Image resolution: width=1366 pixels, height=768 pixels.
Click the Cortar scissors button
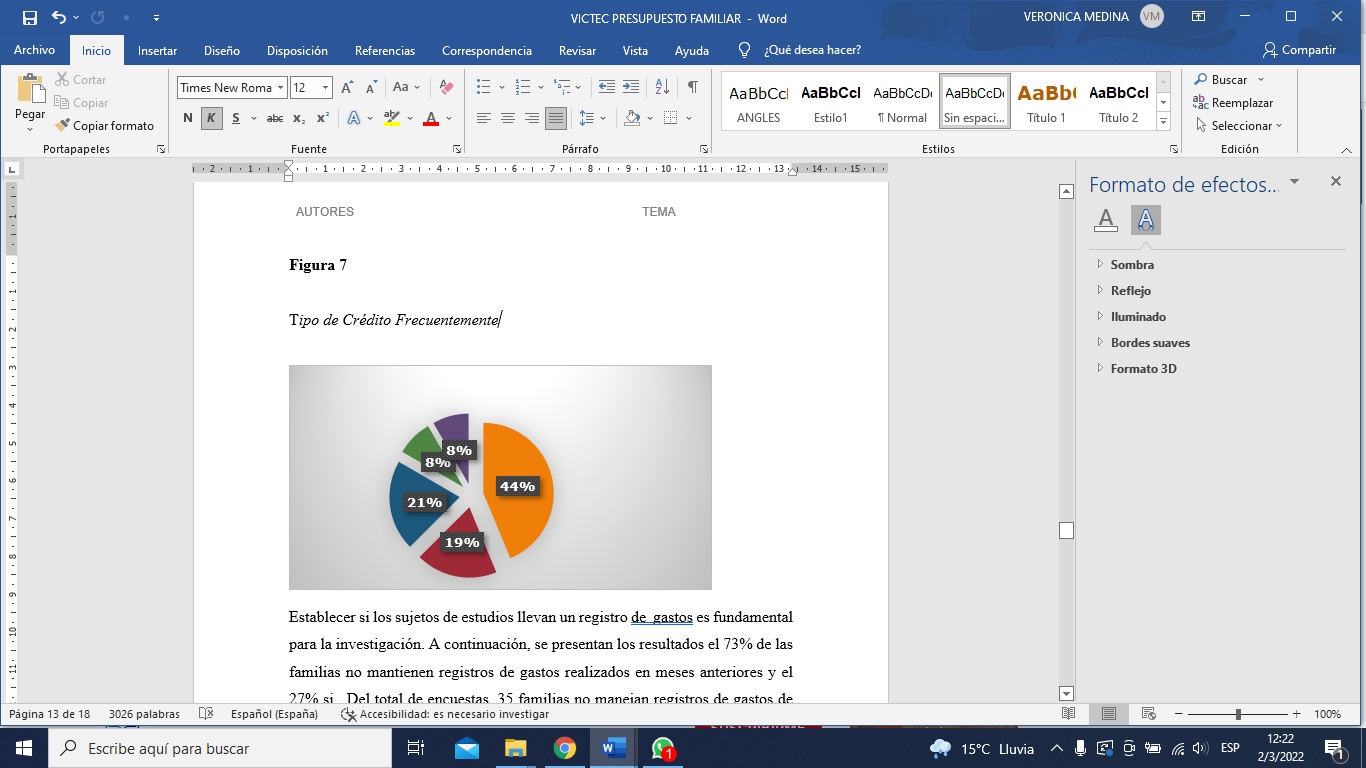click(81, 79)
